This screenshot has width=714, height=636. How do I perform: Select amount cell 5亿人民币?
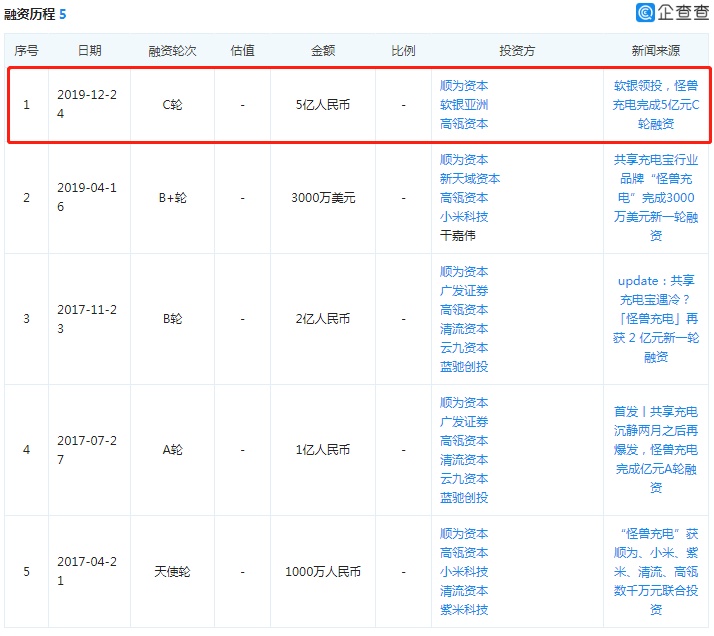pos(323,105)
